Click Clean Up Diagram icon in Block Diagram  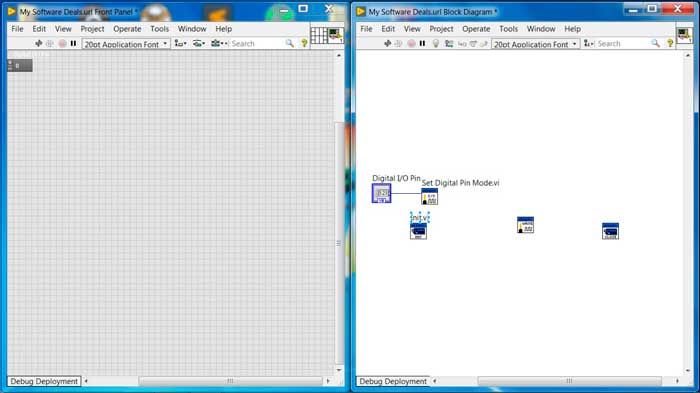[588, 43]
